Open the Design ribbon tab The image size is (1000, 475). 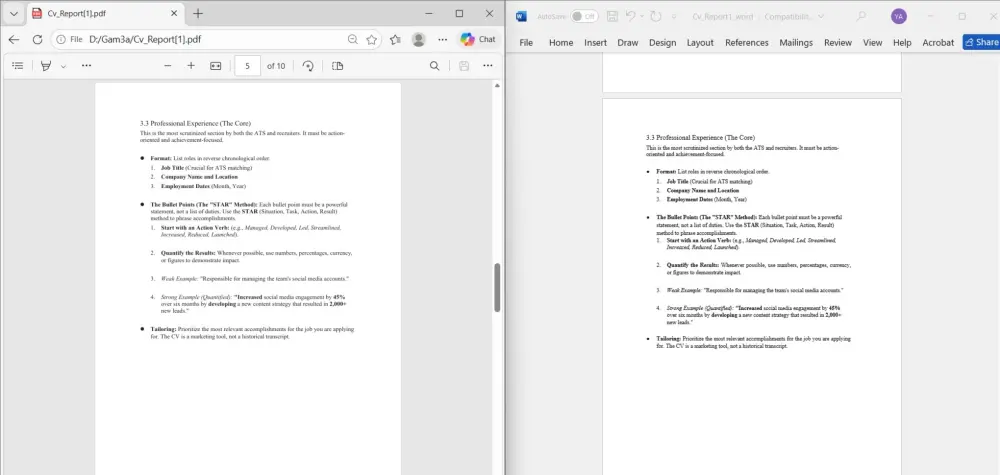[663, 43]
